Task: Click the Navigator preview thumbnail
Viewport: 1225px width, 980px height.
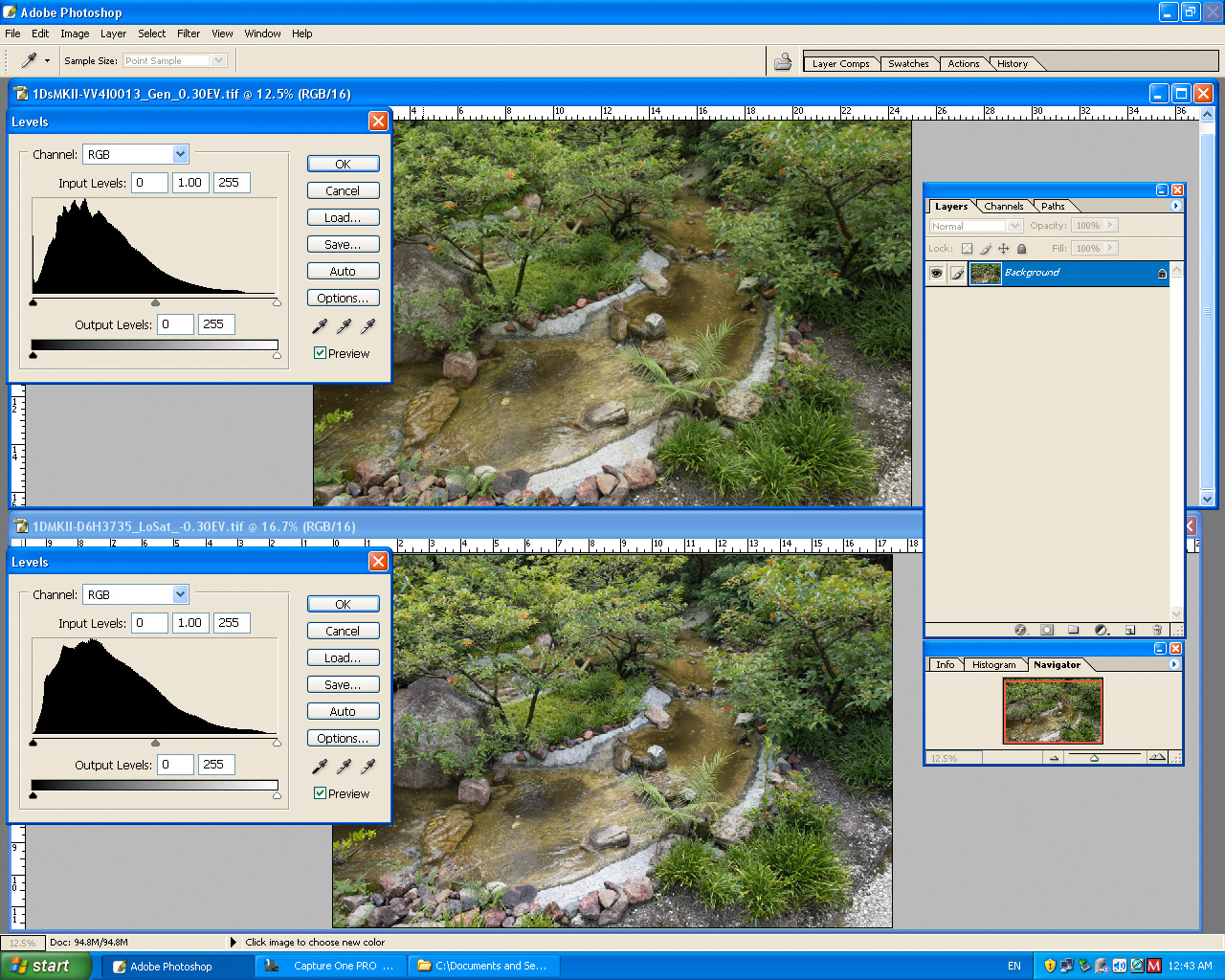Action: [x=1053, y=711]
